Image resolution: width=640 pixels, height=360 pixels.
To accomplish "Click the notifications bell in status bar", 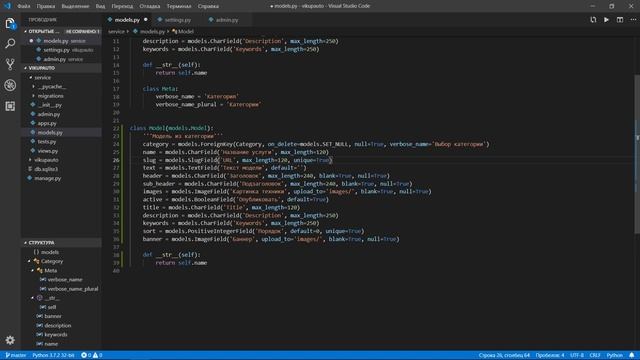I will coord(632,355).
